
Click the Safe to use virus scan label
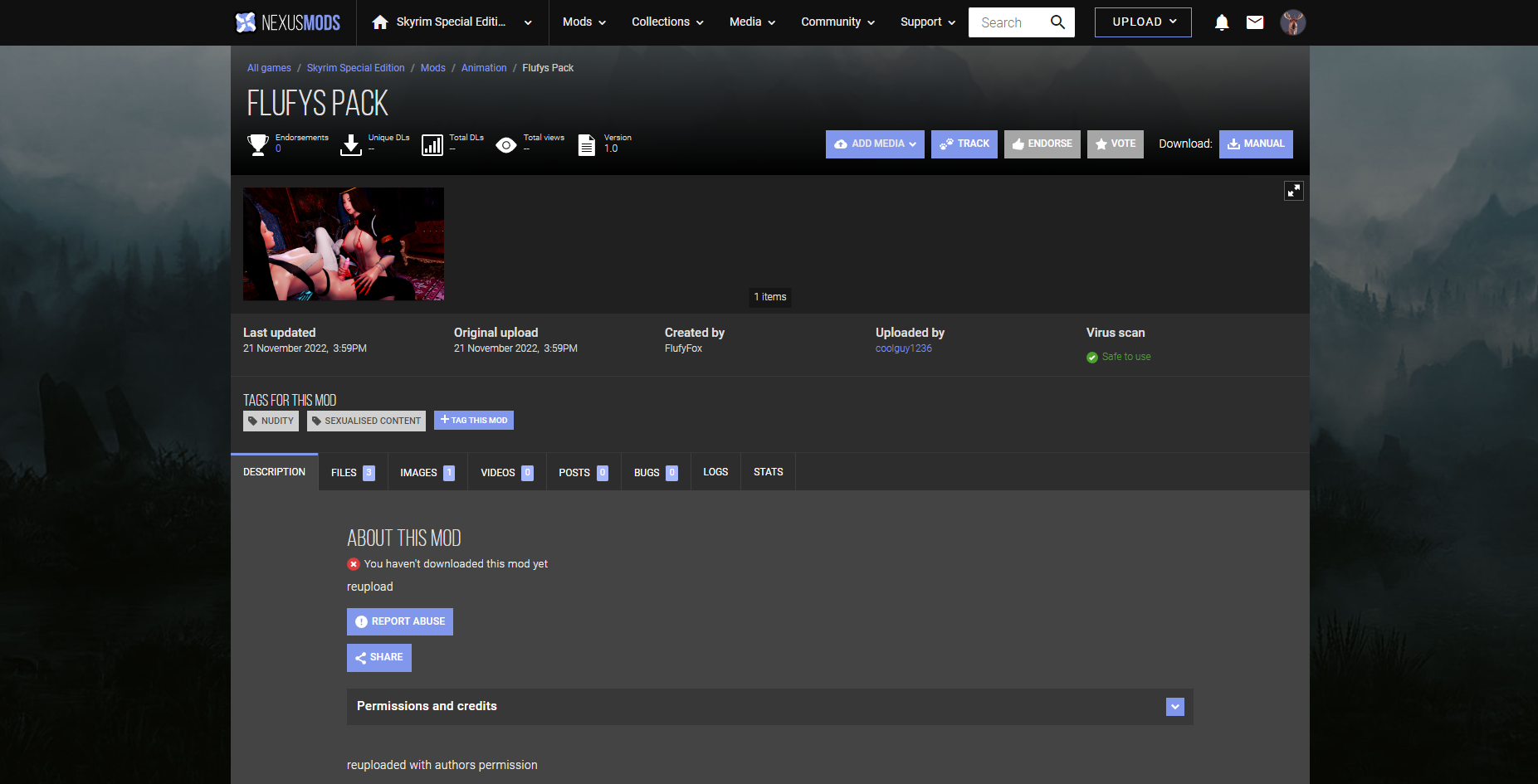(x=1126, y=358)
